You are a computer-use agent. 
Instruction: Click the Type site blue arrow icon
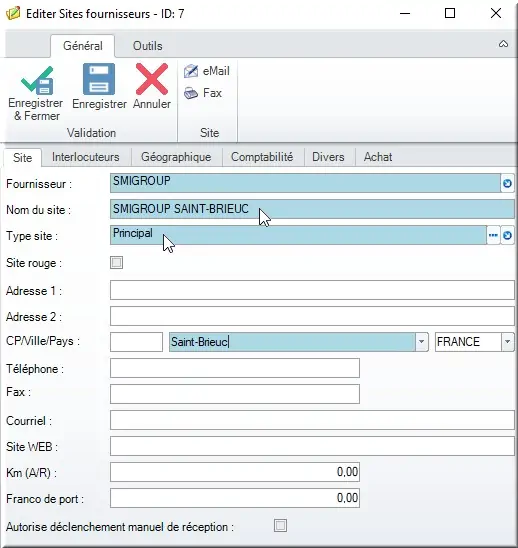pos(507,235)
